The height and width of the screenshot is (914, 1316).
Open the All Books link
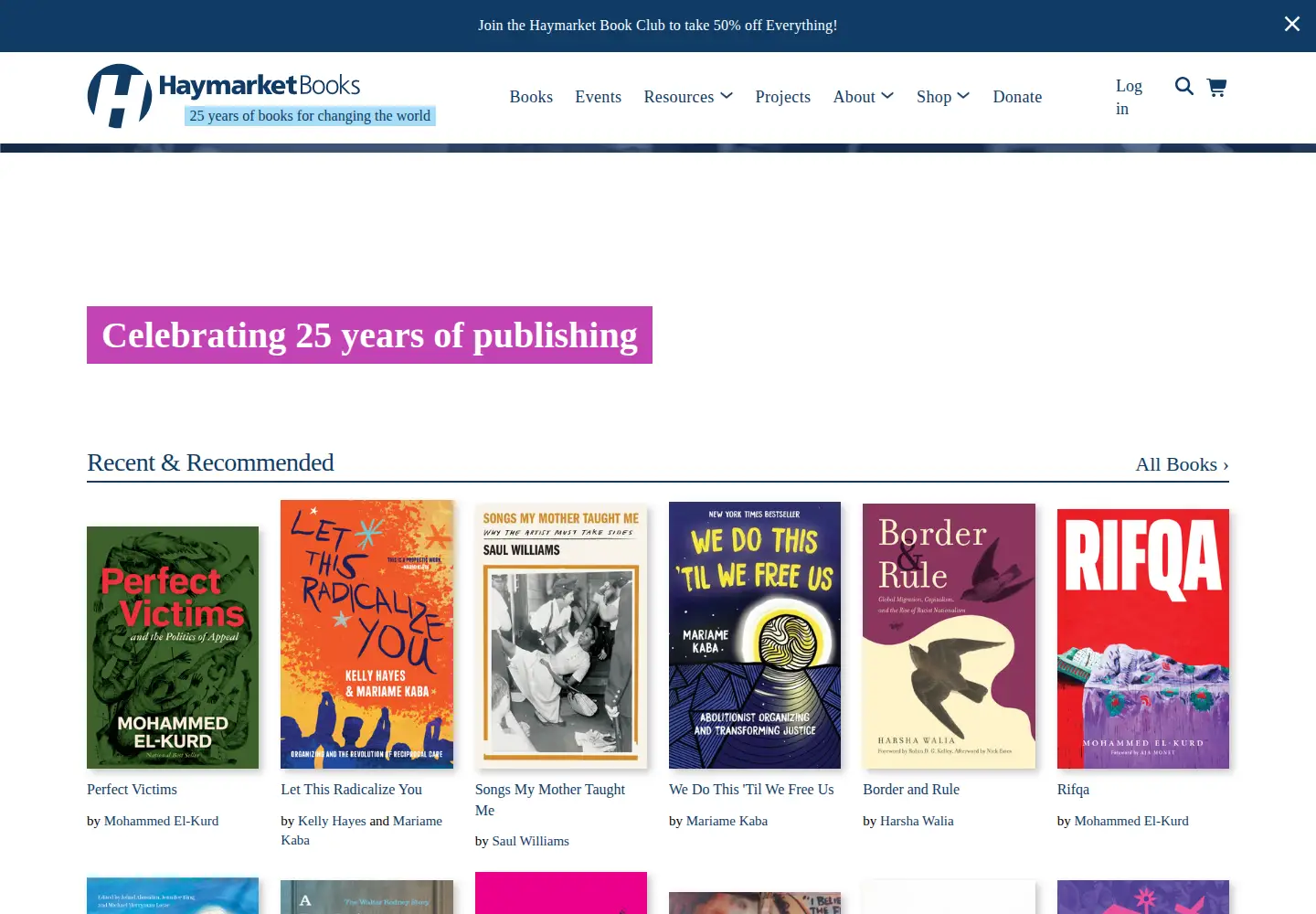point(1182,464)
